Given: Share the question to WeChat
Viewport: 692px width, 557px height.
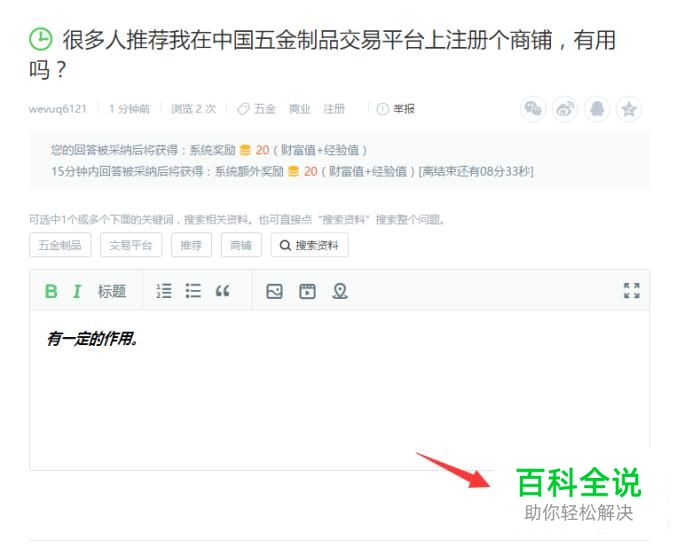Looking at the screenshot, I should click(x=533, y=109).
